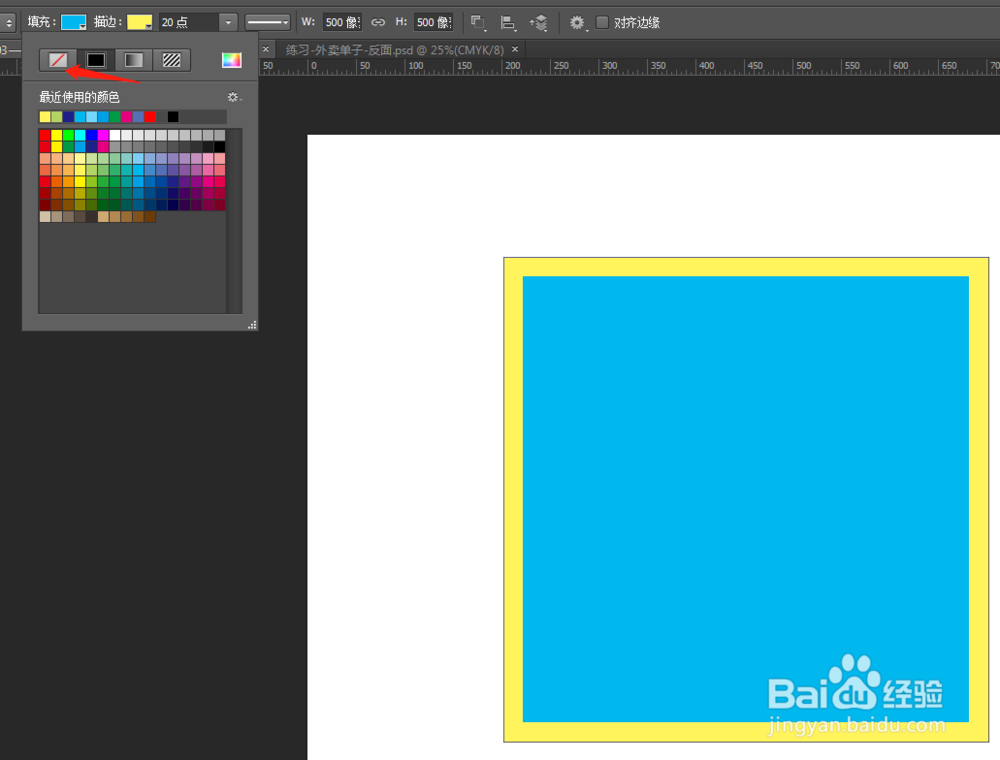Select darkest brown swatch ending bottom row
This screenshot has width=1000, height=760.
click(150, 217)
